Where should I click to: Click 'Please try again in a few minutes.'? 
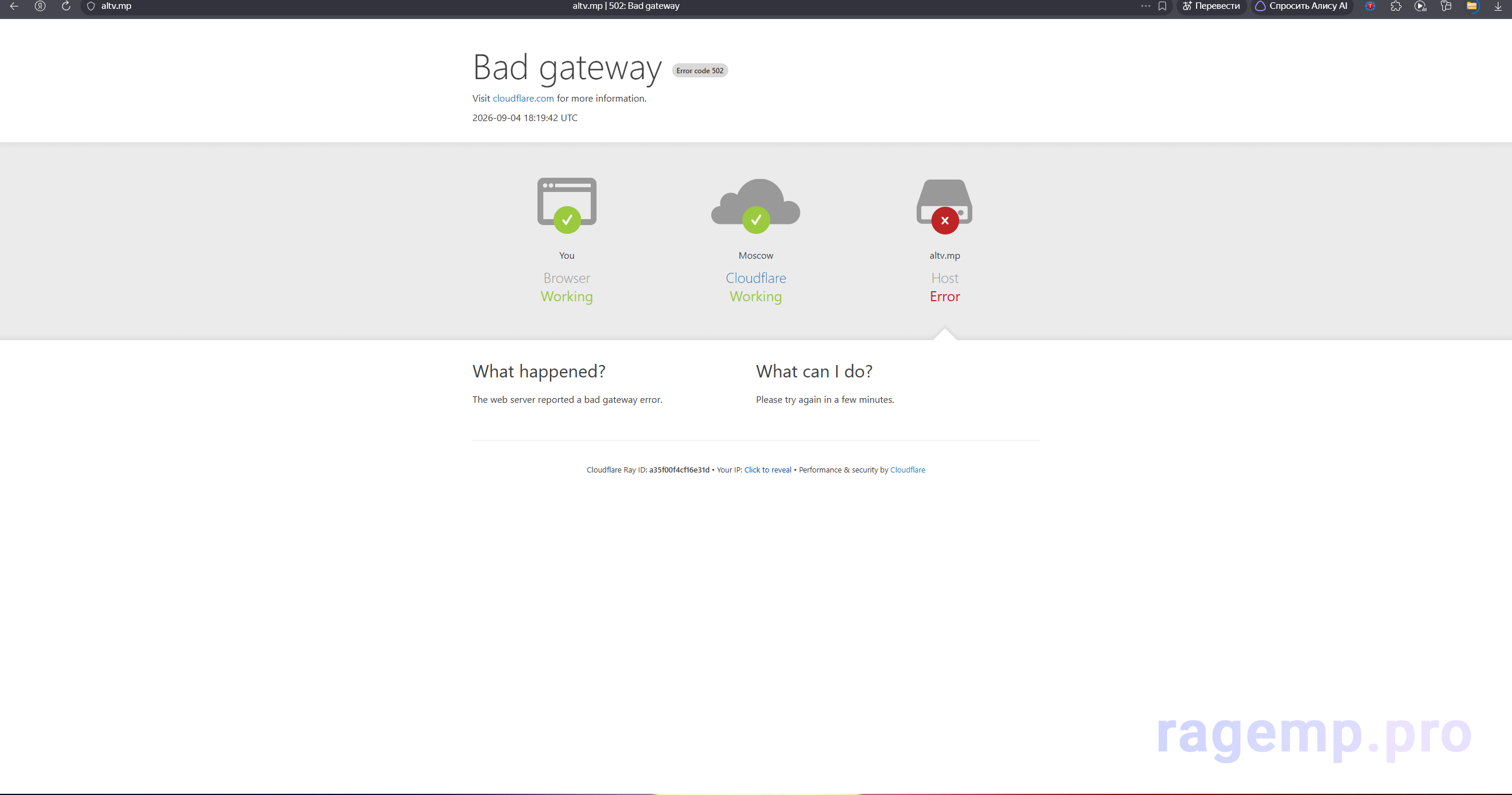pyautogui.click(x=825, y=400)
